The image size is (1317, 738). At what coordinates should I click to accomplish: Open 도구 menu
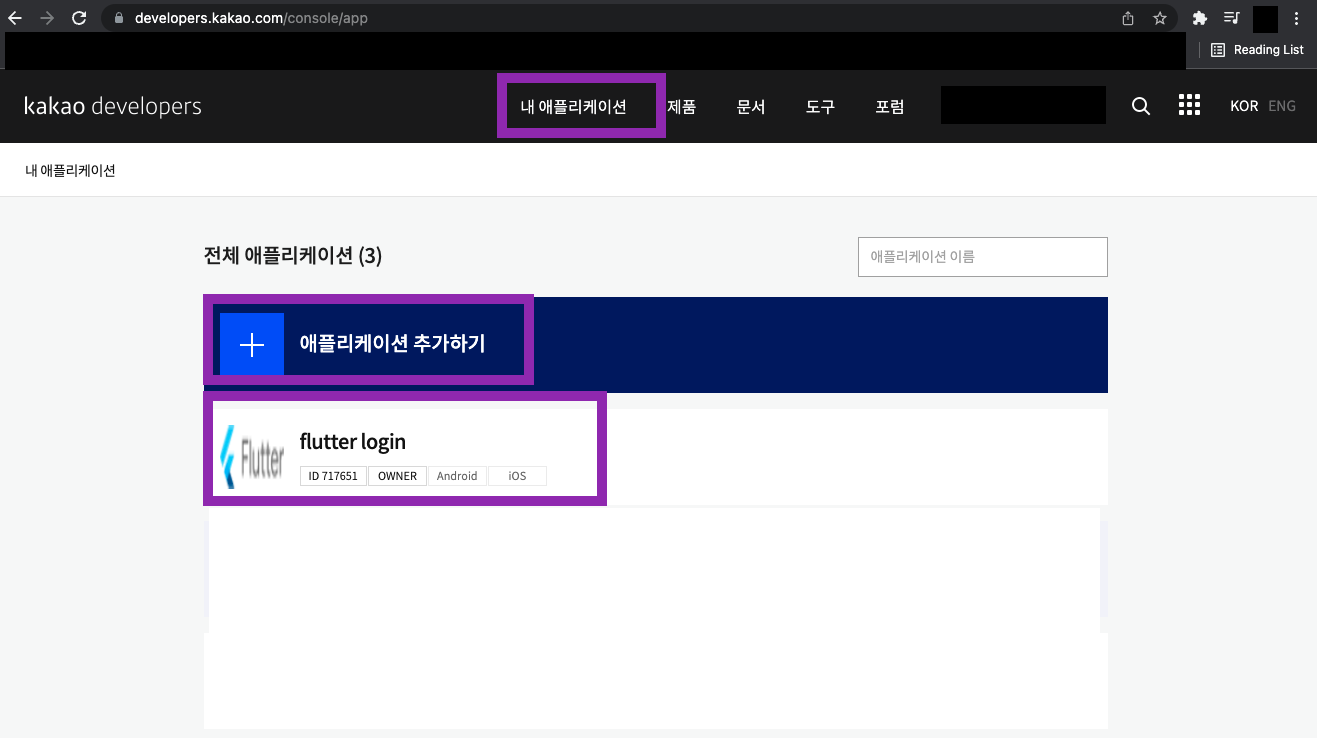click(x=820, y=107)
